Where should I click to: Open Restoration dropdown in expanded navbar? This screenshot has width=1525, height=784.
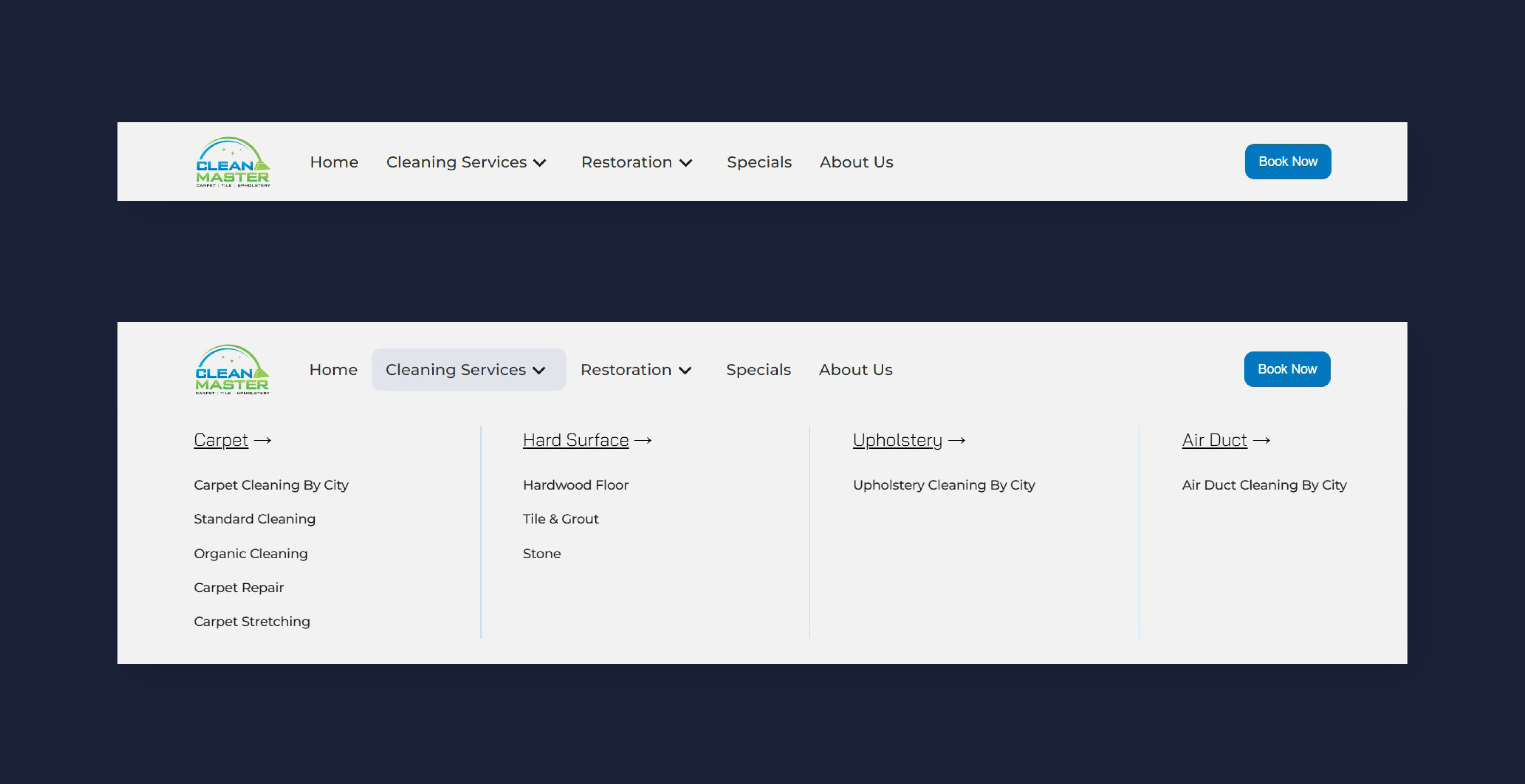(x=635, y=370)
